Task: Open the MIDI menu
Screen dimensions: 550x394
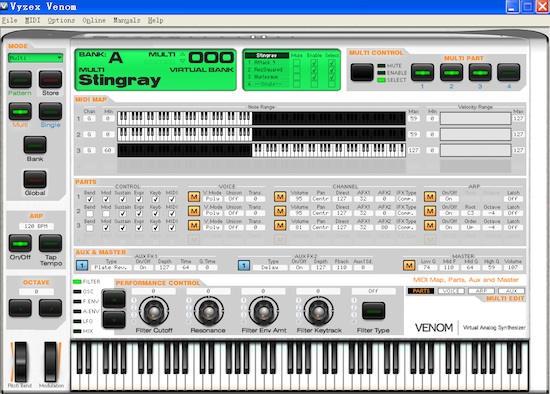Action: click(x=33, y=20)
